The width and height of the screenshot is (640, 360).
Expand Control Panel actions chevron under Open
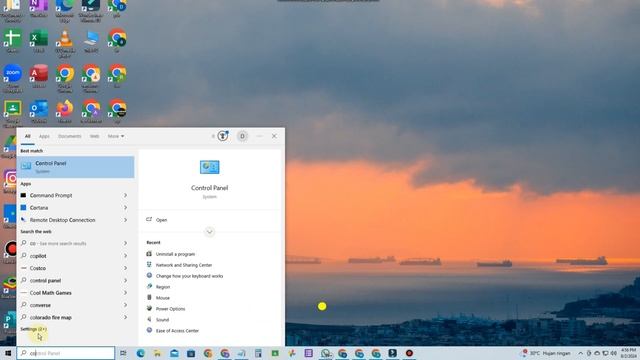[209, 232]
